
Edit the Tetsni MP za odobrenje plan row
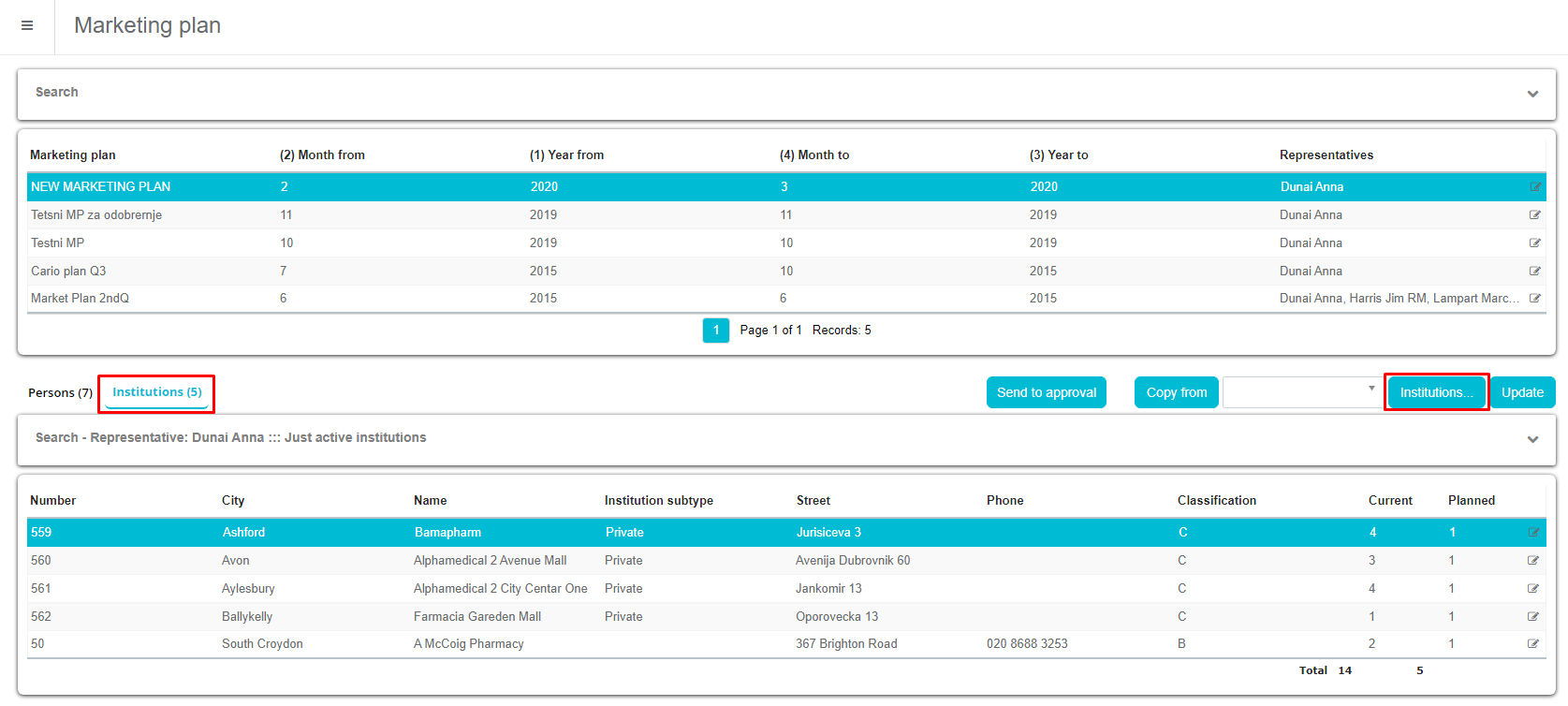tap(1534, 215)
